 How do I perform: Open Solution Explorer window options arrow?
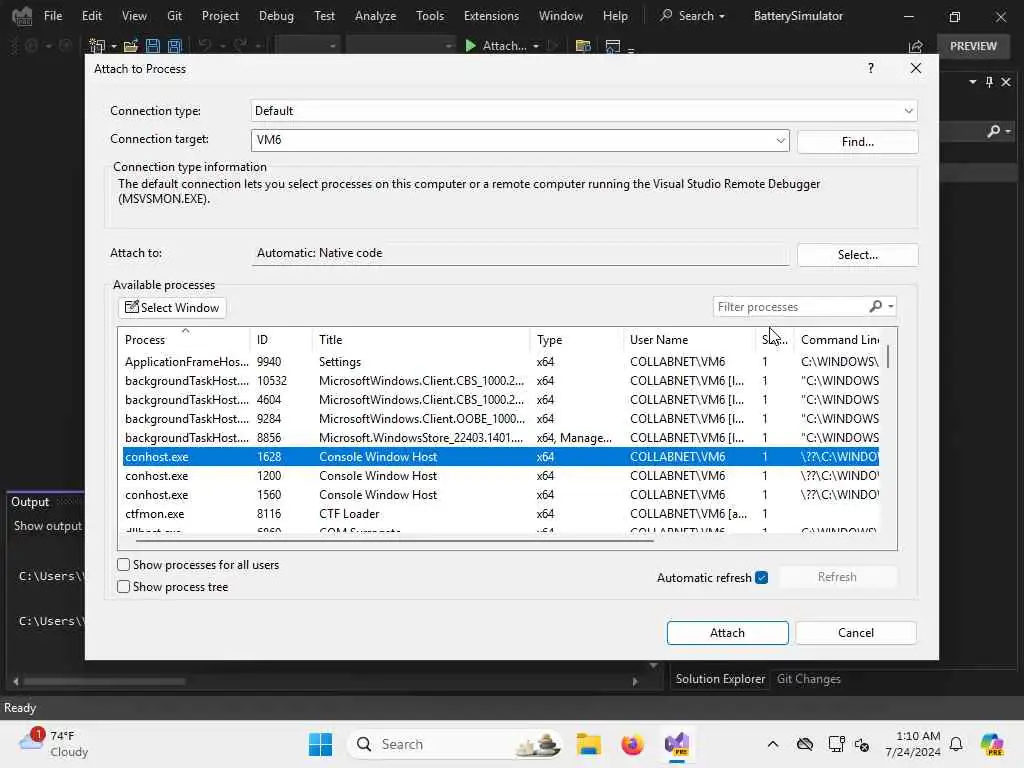pos(973,82)
